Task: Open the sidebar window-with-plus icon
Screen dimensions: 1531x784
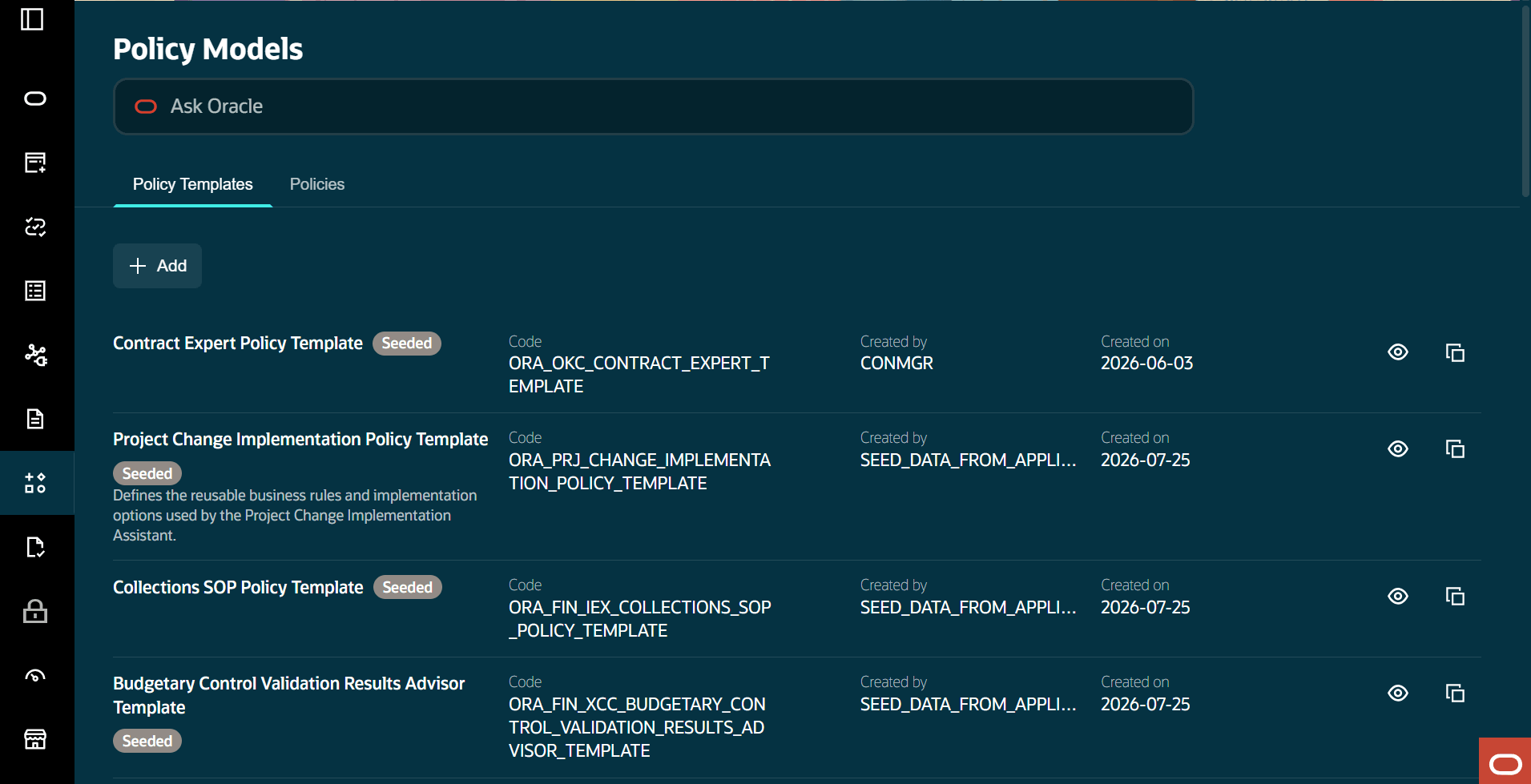Action: pyautogui.click(x=35, y=163)
